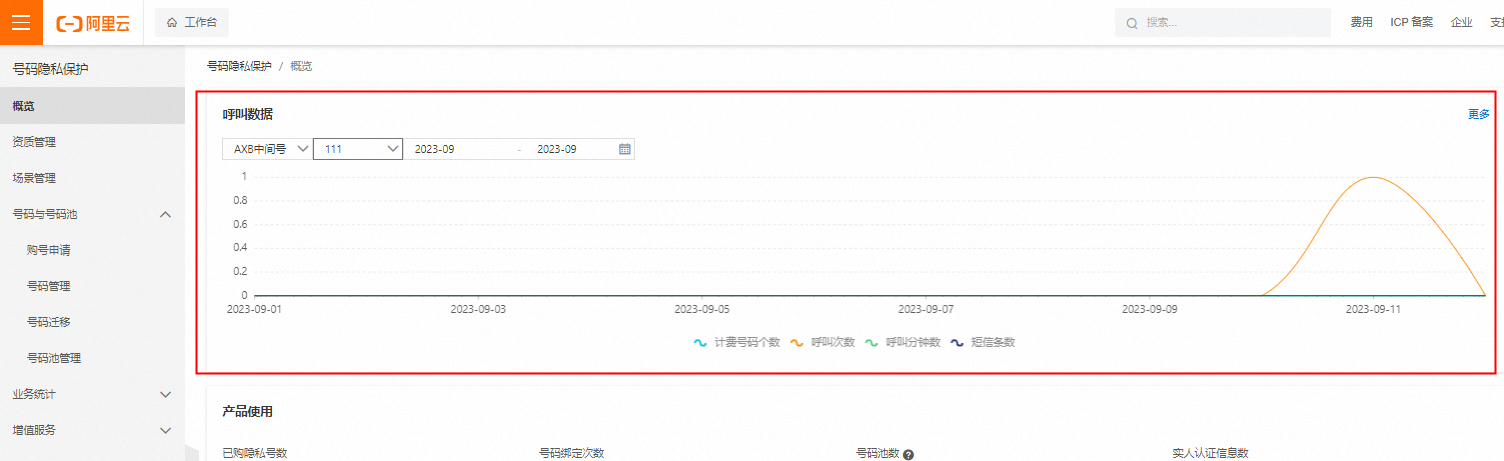Expand the 增值服务 section
Viewport: 1504px width, 461px height.
(92, 430)
